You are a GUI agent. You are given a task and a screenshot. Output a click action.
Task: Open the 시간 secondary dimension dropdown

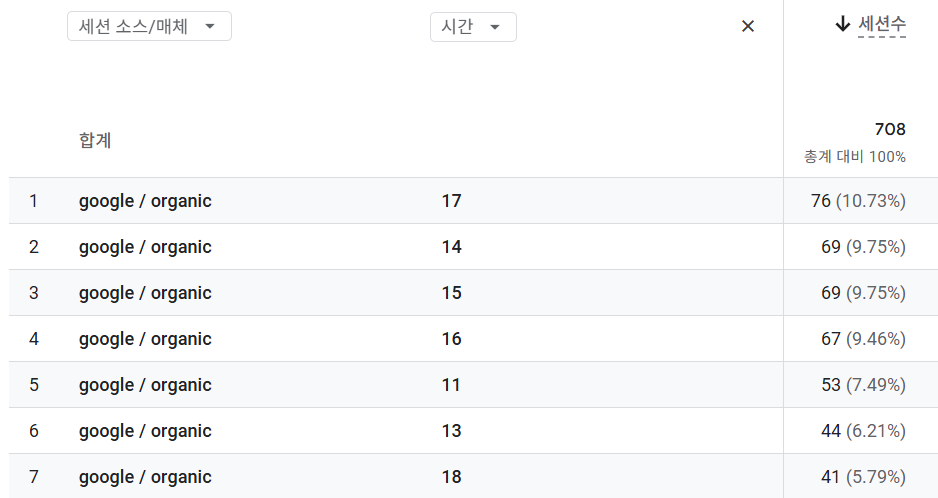pos(472,27)
